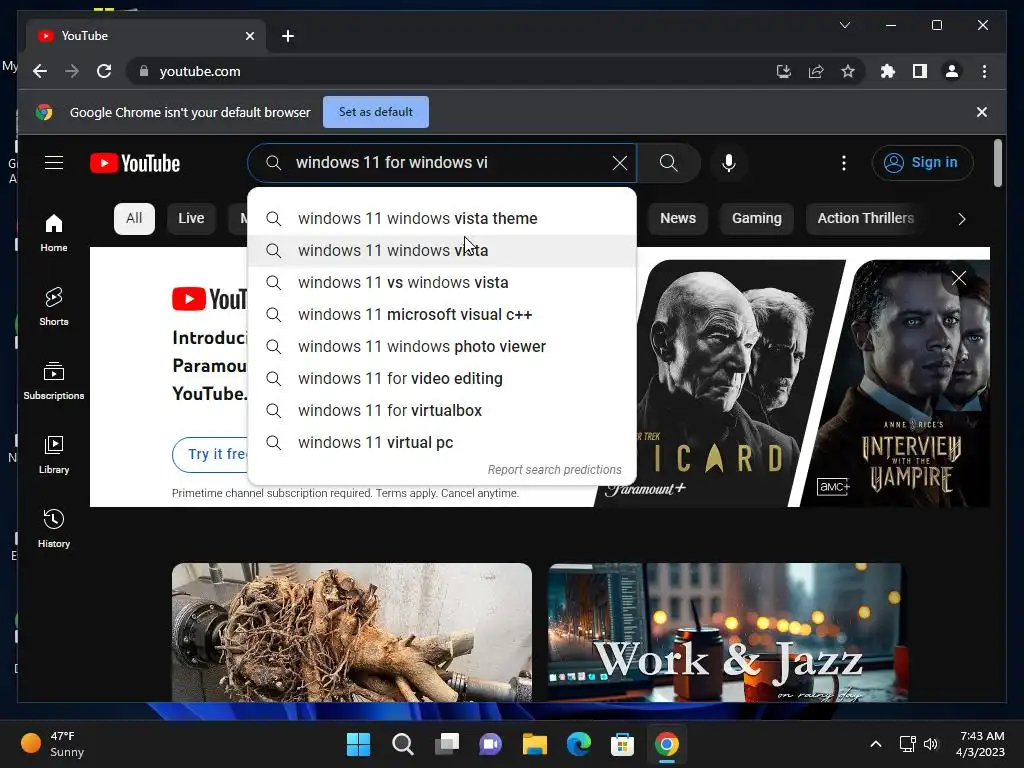
Task: Choose suggestion windows 11 windows photo viewer
Action: [x=442, y=346]
